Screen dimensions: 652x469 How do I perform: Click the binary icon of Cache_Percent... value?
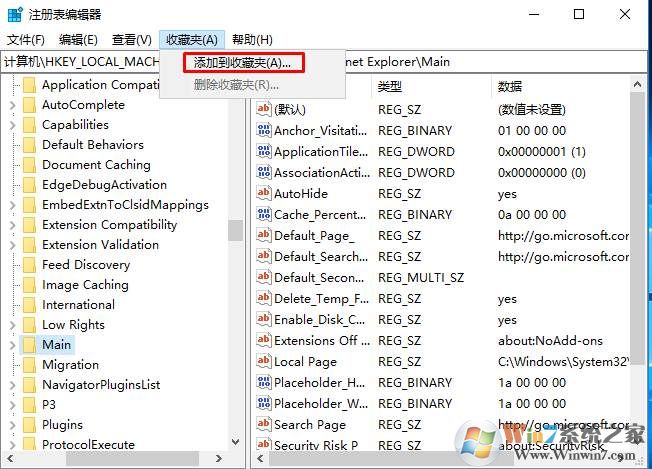pyautogui.click(x=264, y=214)
